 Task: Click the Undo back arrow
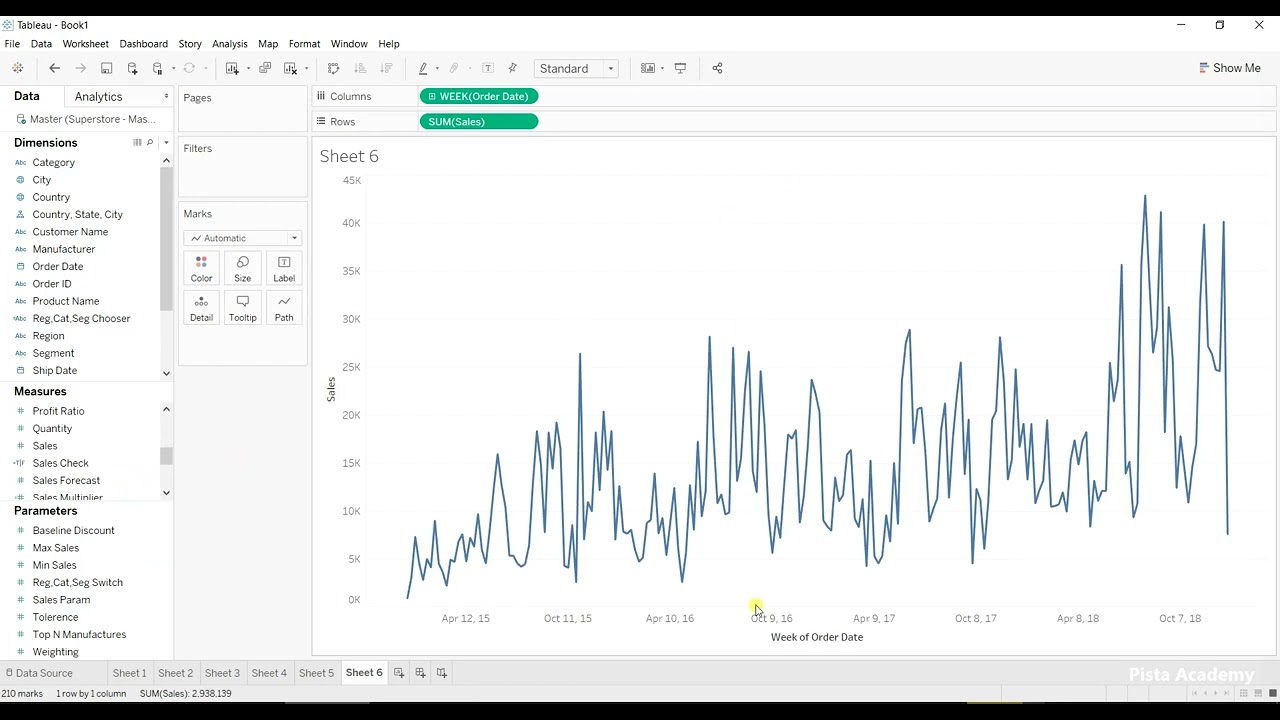coord(54,68)
